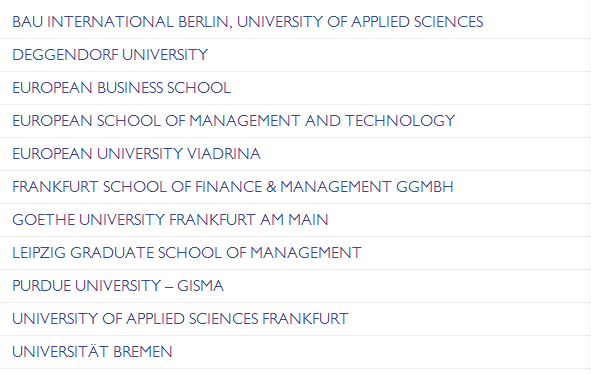Click TECHNOLOGY in the ESMT row
This screenshot has width=591, height=375.
pos(400,121)
